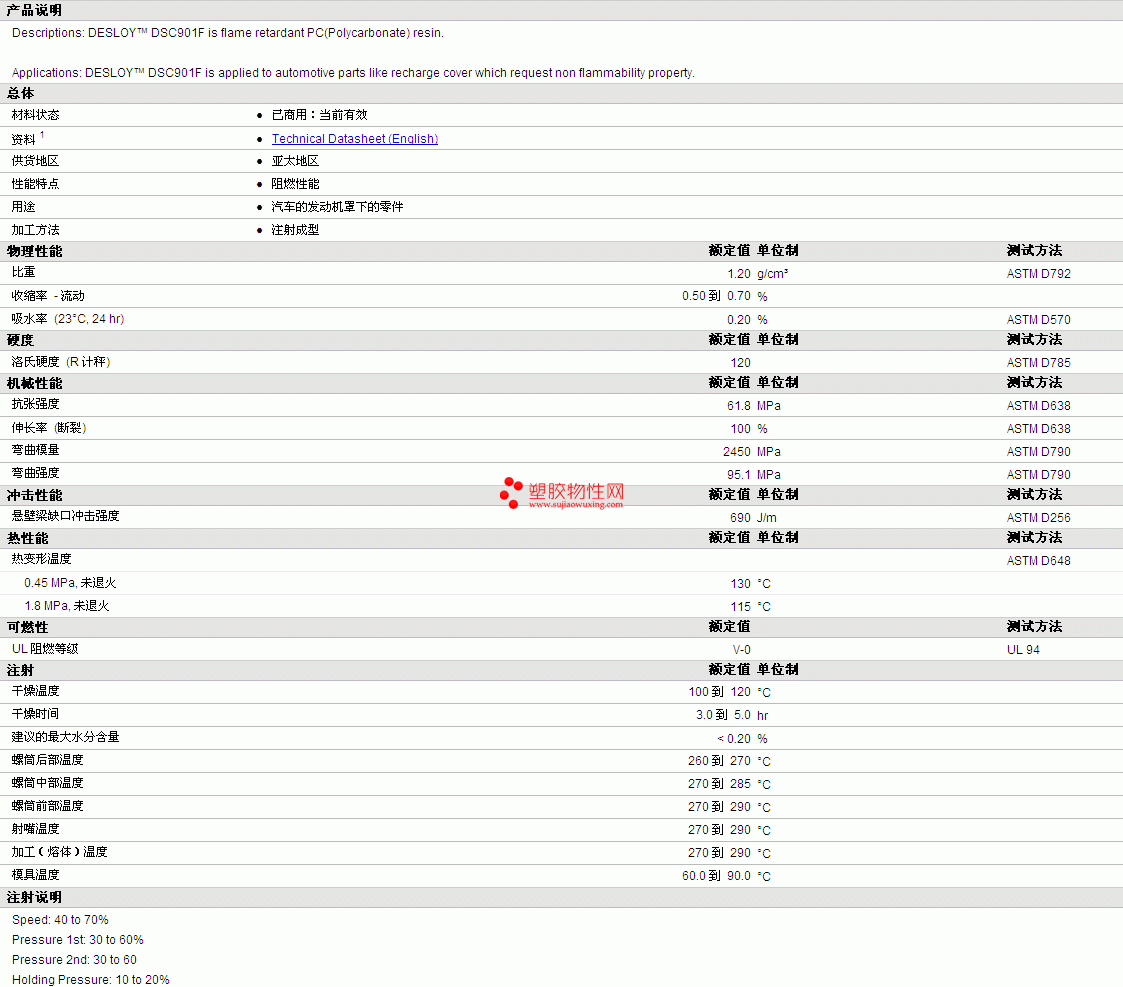Click the 吸水率 (23°C, 24 hr) label

pyautogui.click(x=68, y=319)
